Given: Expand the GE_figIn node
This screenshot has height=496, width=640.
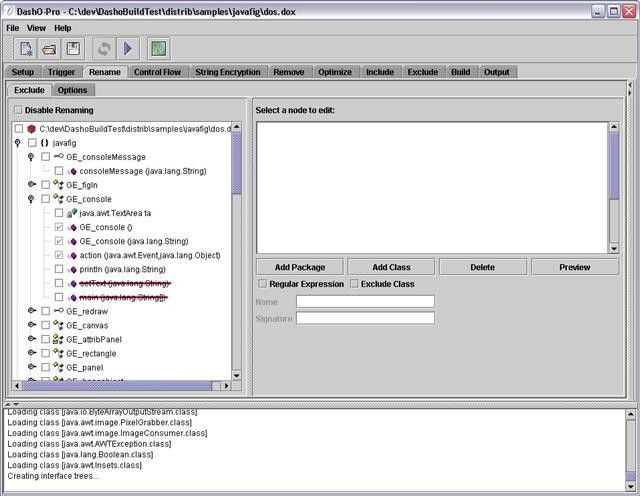Looking at the screenshot, I should click(x=31, y=185).
